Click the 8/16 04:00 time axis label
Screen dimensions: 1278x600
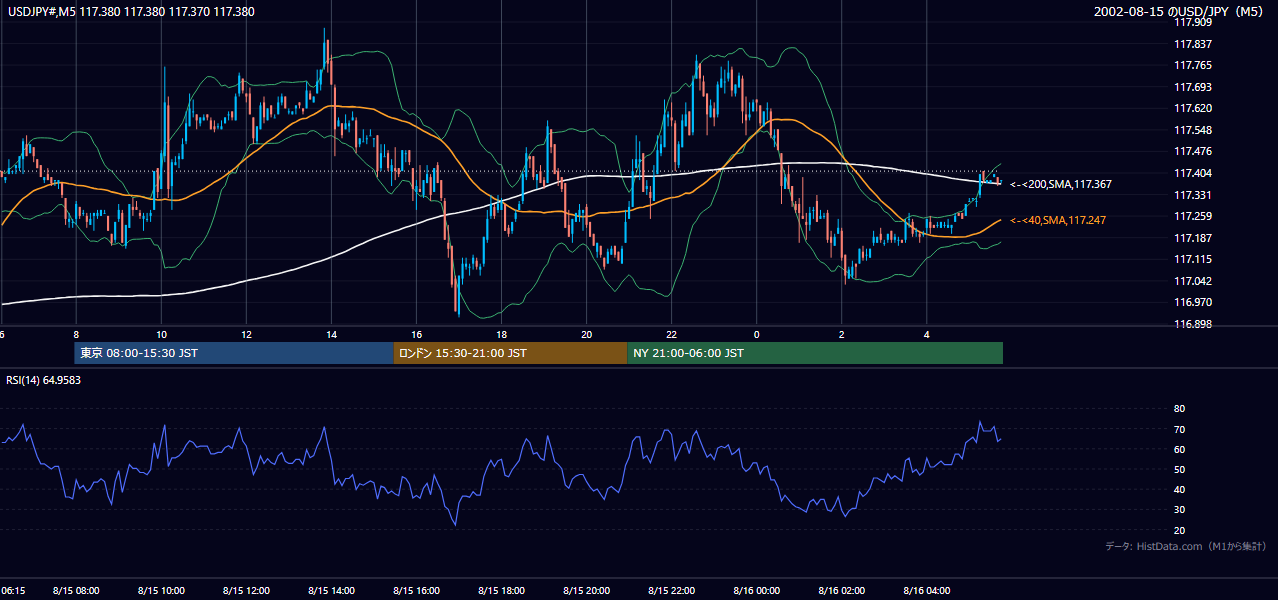pos(926,591)
